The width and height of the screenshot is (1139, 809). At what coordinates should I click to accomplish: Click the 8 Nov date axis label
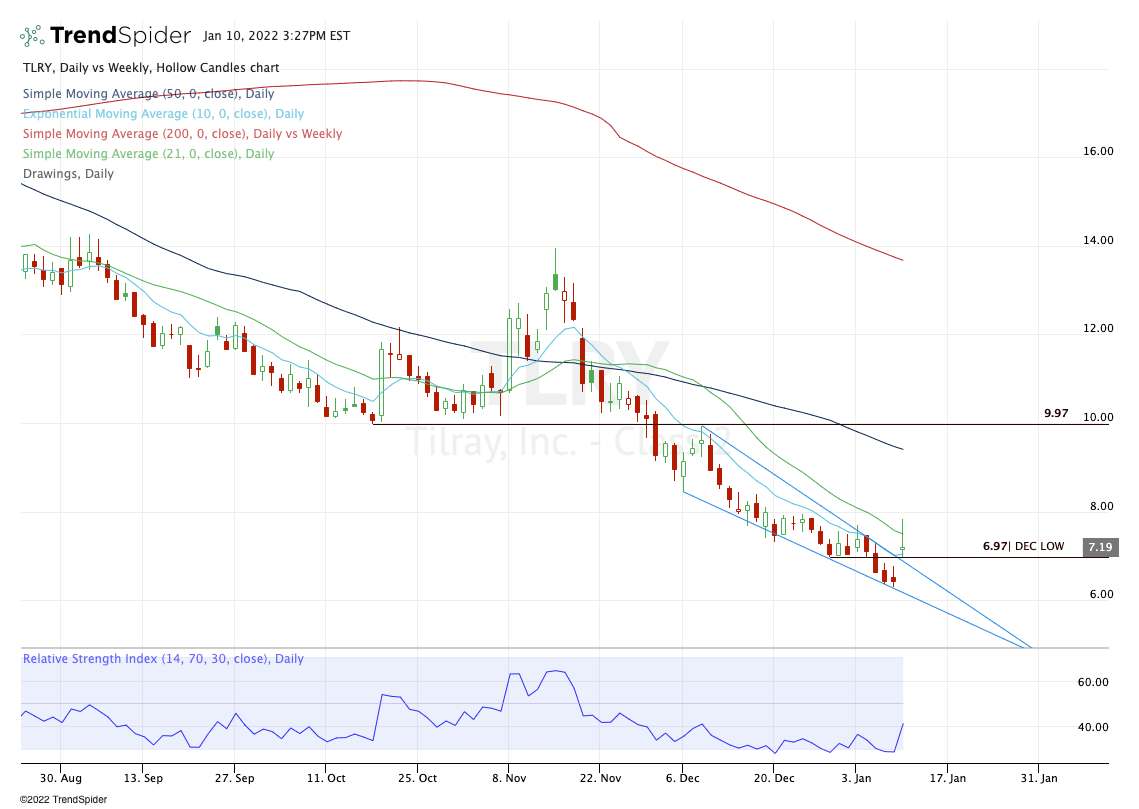510,777
